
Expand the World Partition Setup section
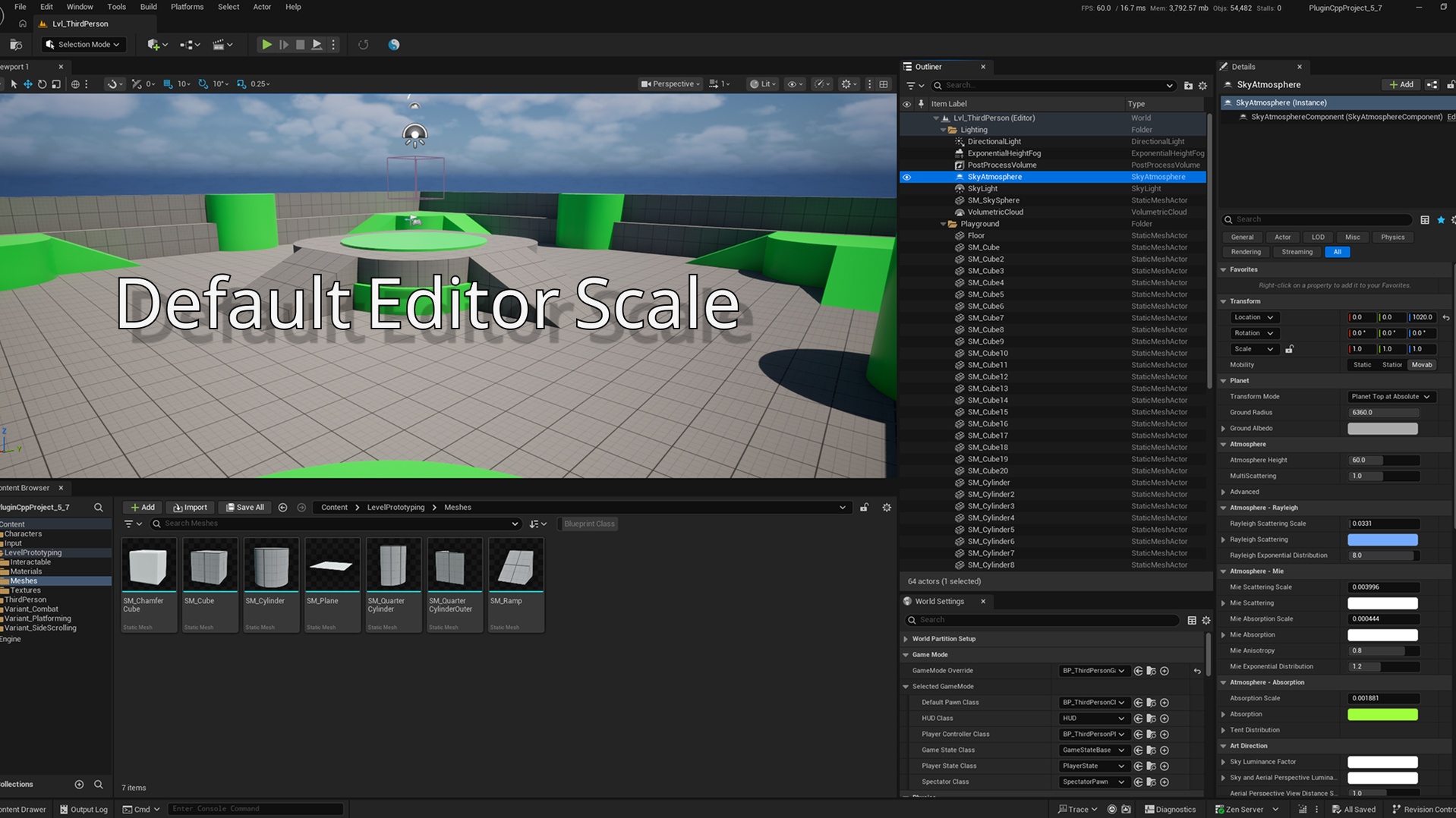coord(906,639)
